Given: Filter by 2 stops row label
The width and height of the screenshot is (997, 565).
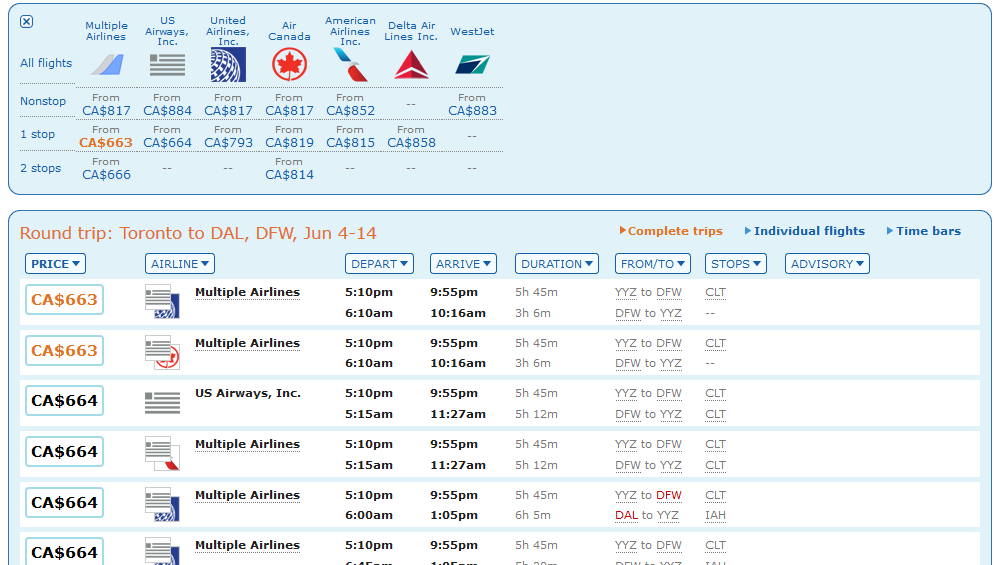Looking at the screenshot, I should tap(41, 168).
